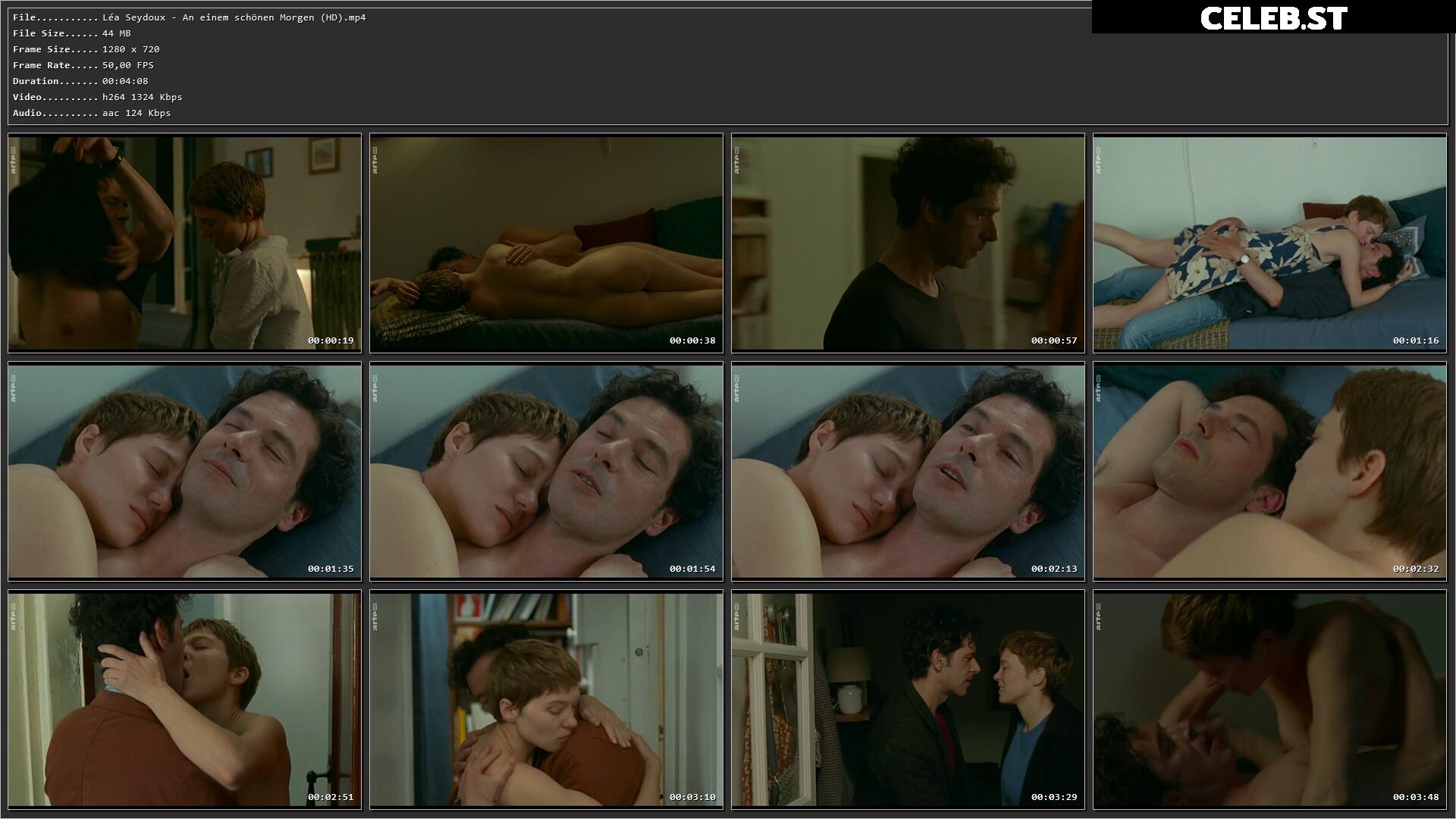Click the file name ending in '(HD).mp4'
This screenshot has width=1456, height=819.
[234, 17]
